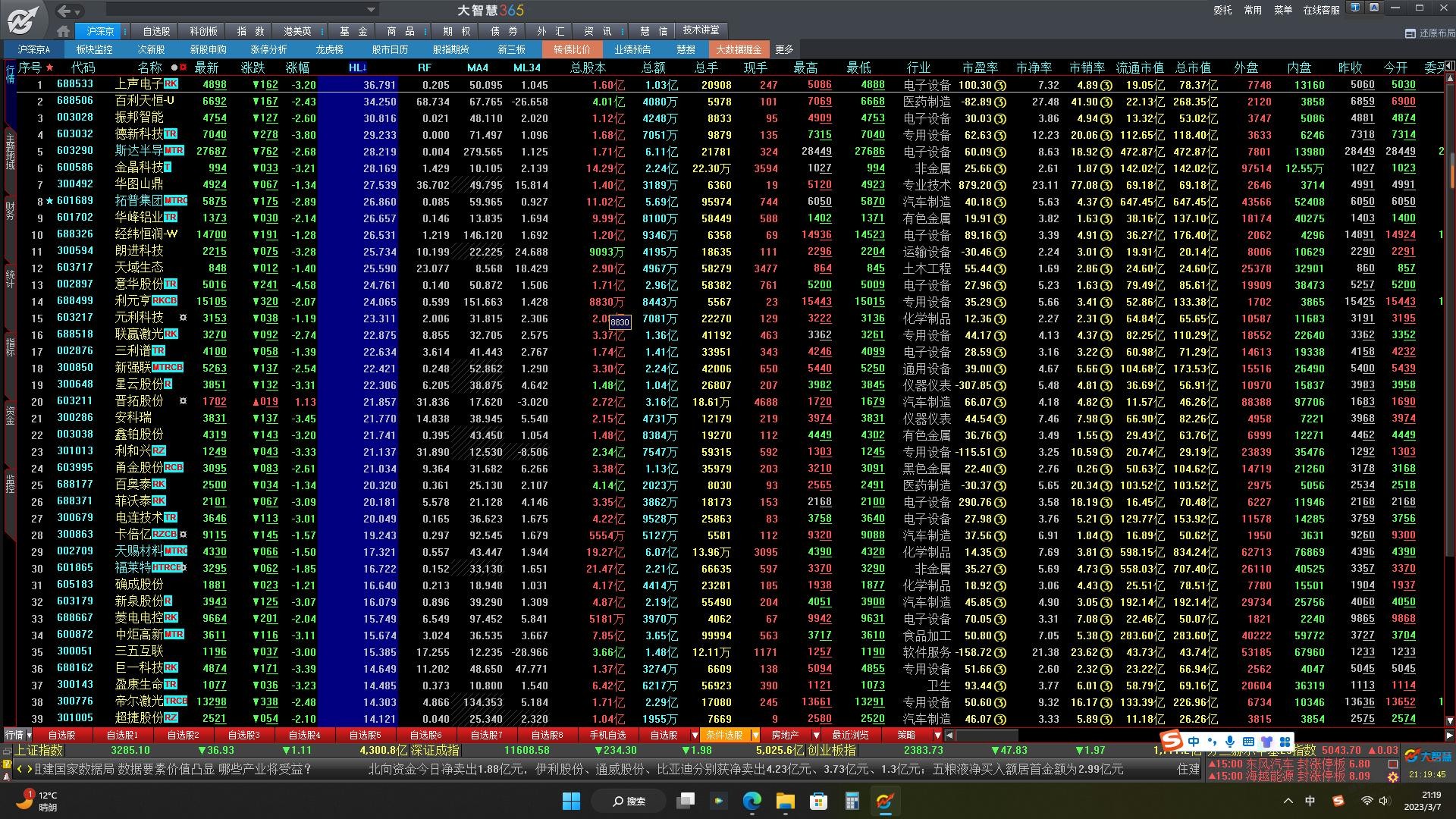Open the 沪深京 tab's side menu dots
Viewport: 1456px width, 819px height.
click(x=124, y=31)
